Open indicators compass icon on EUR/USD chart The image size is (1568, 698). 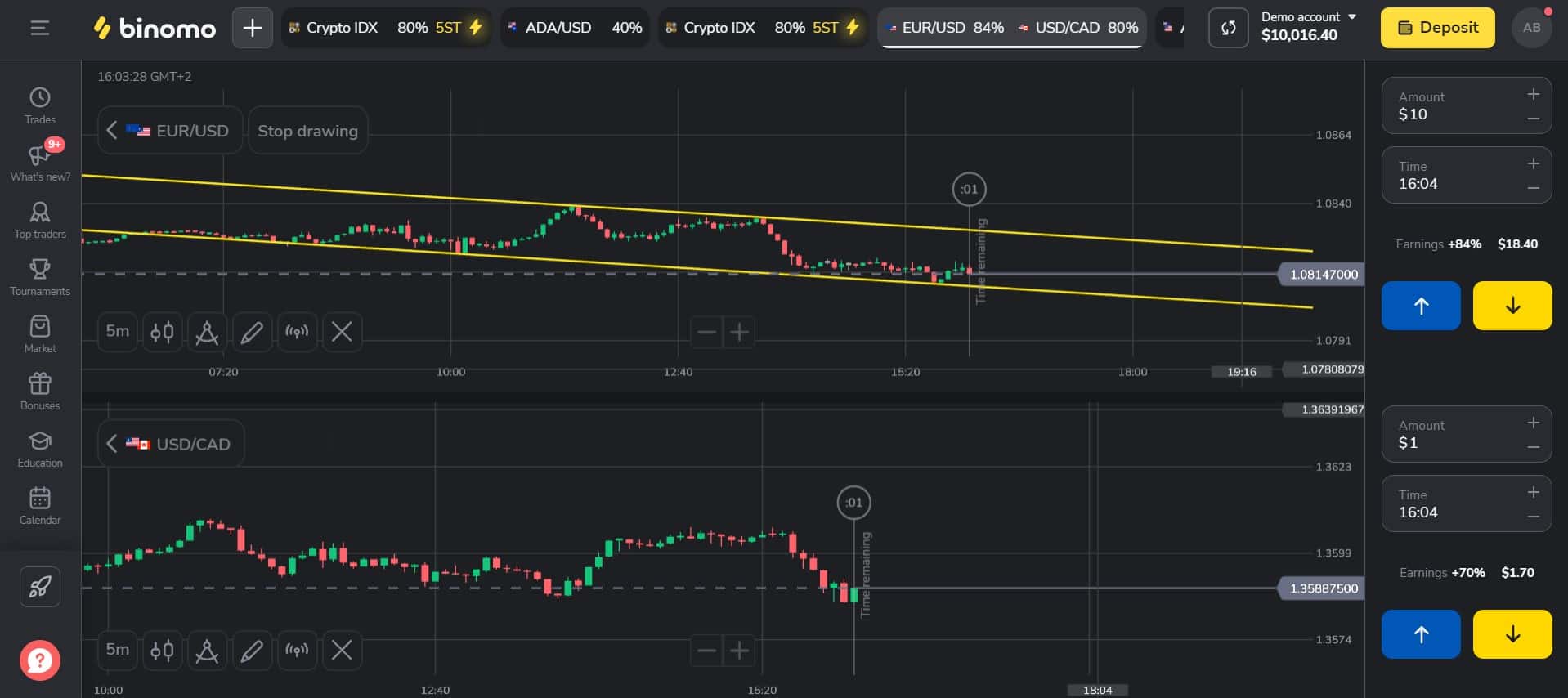[207, 332]
